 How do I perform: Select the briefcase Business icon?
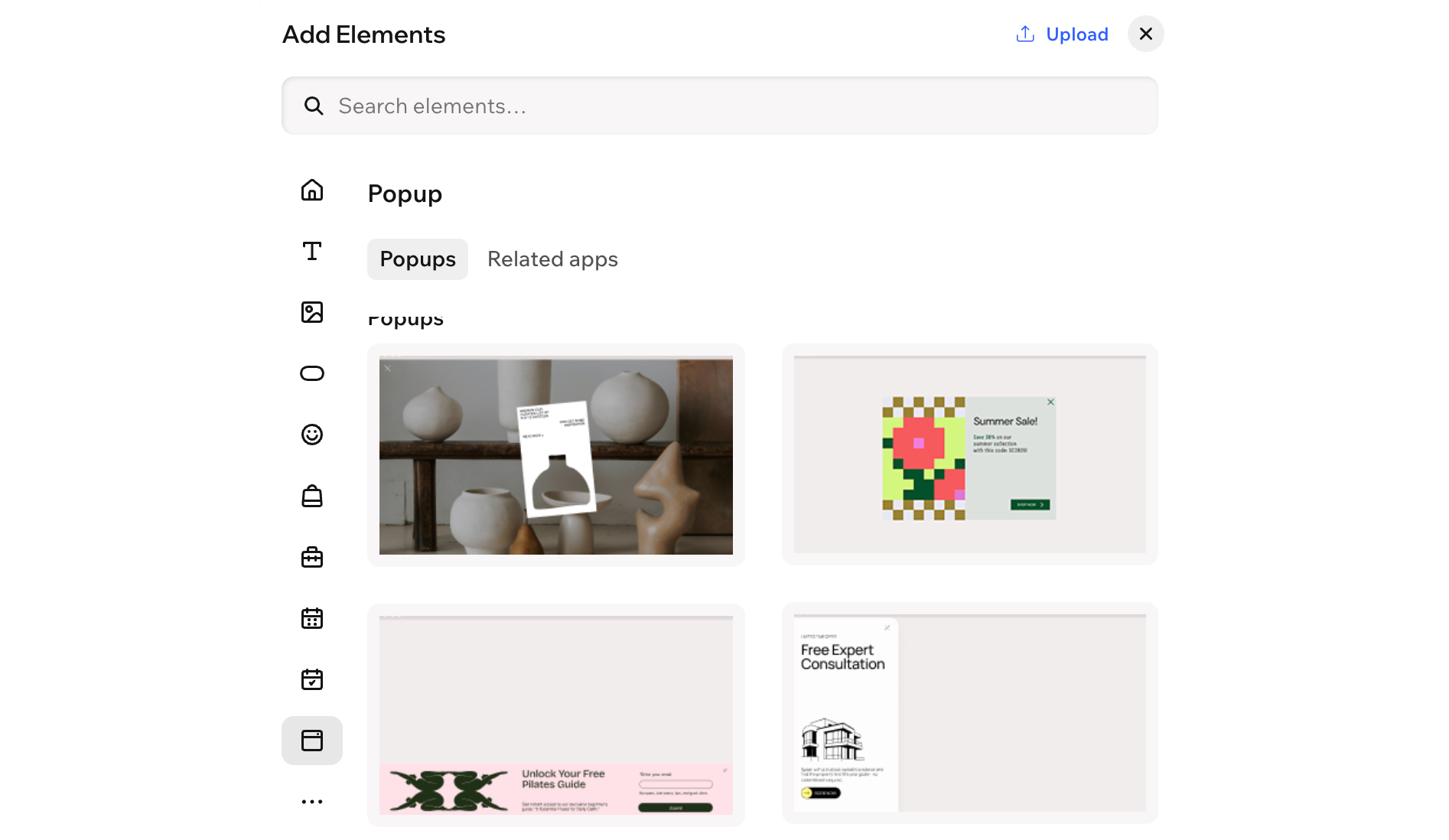pyautogui.click(x=312, y=557)
